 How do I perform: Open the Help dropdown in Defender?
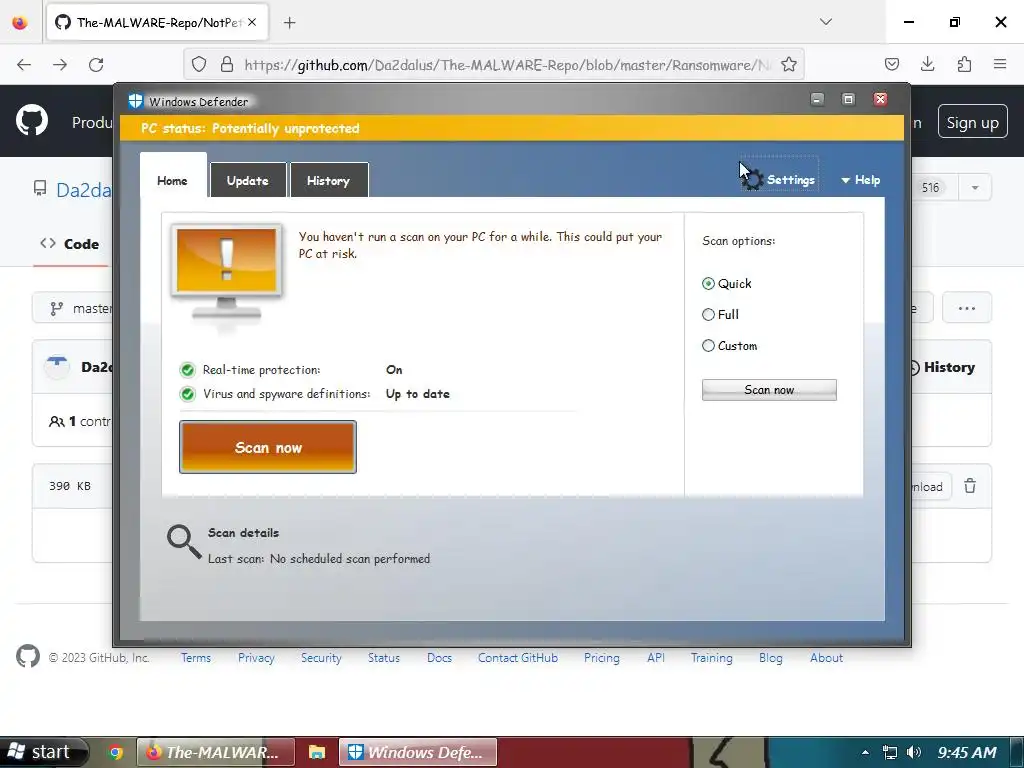[861, 180]
